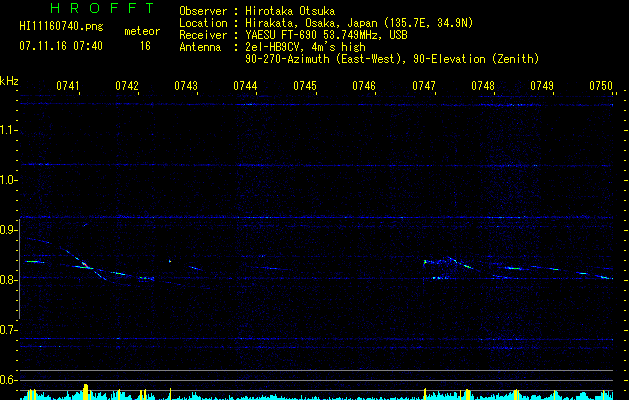Click the bright crossing echo near 0741
This screenshot has height=400, width=629.
coord(85,265)
